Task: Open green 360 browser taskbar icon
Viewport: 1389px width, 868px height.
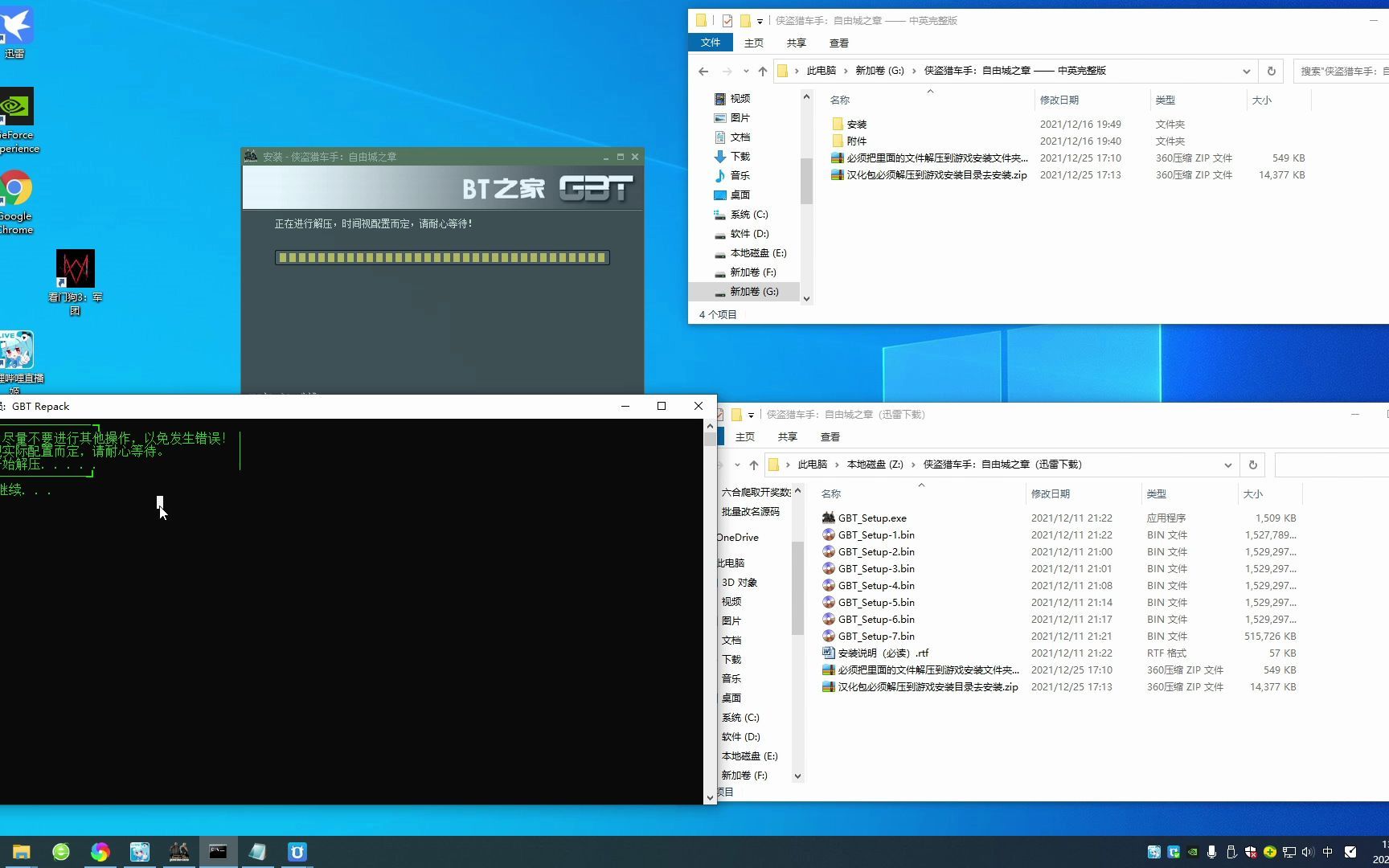Action: click(61, 852)
